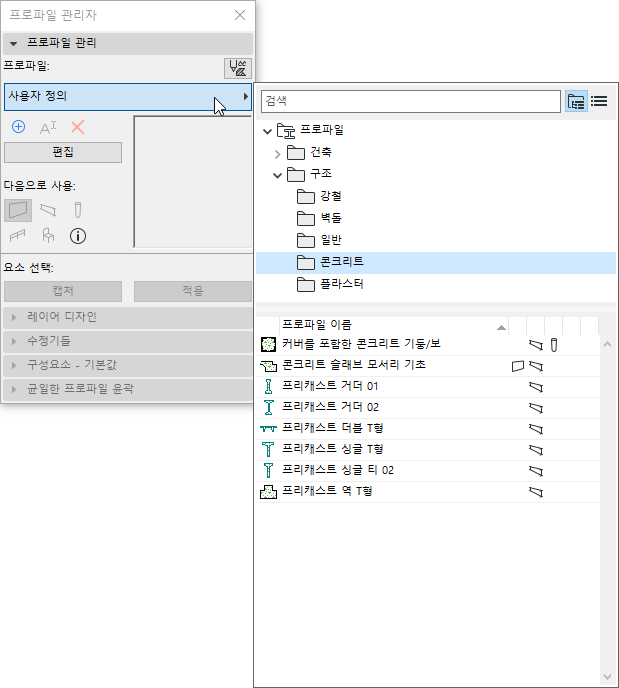Toggle the object usage chair icon
Viewport: 619px width, 688px height.
coord(48,236)
